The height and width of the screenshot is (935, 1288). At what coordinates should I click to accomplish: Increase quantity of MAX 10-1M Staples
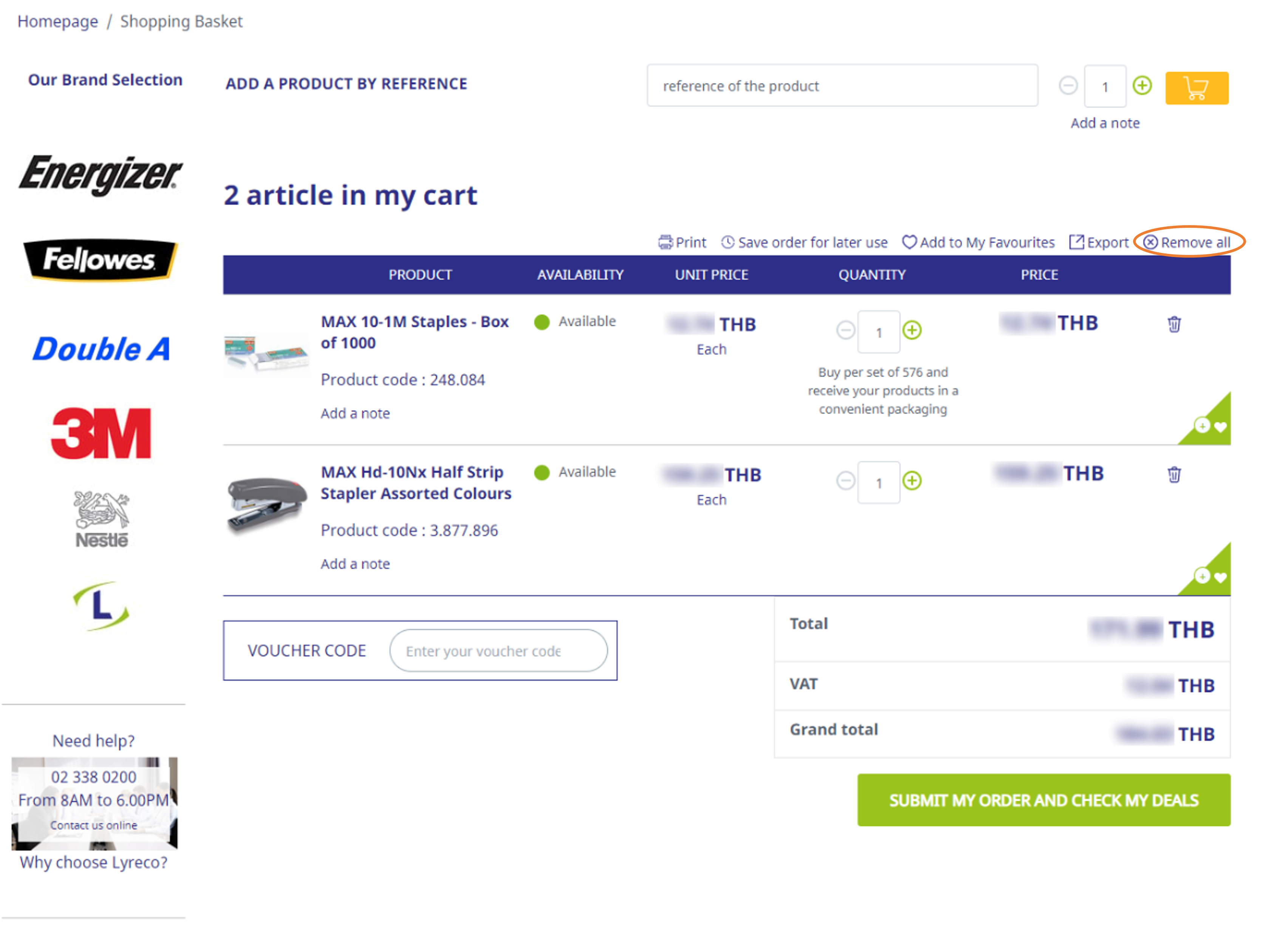pyautogui.click(x=912, y=330)
